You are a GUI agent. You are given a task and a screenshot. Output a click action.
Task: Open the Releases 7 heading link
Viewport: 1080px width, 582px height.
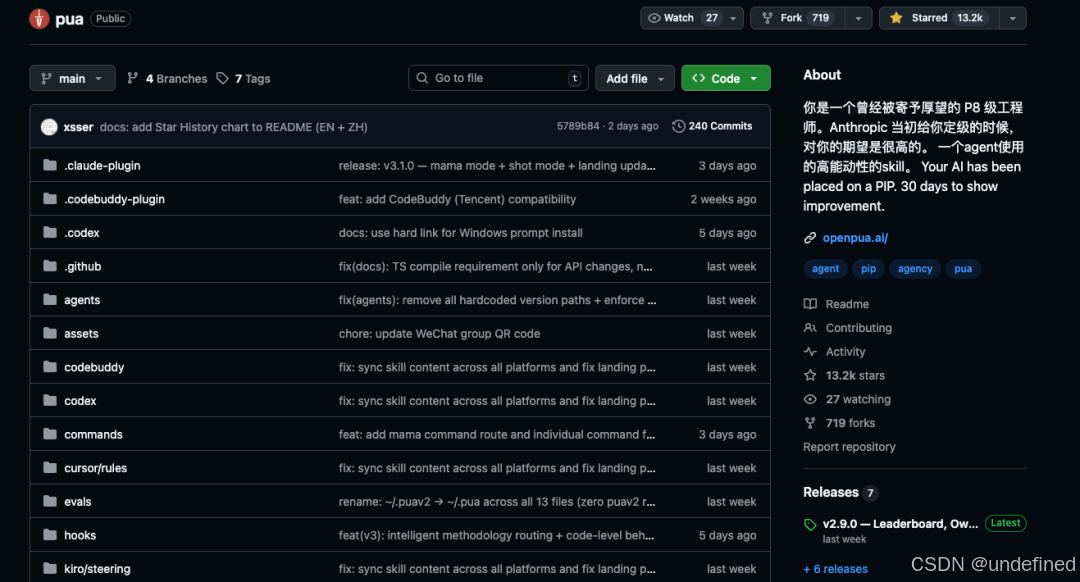pyautogui.click(x=840, y=492)
